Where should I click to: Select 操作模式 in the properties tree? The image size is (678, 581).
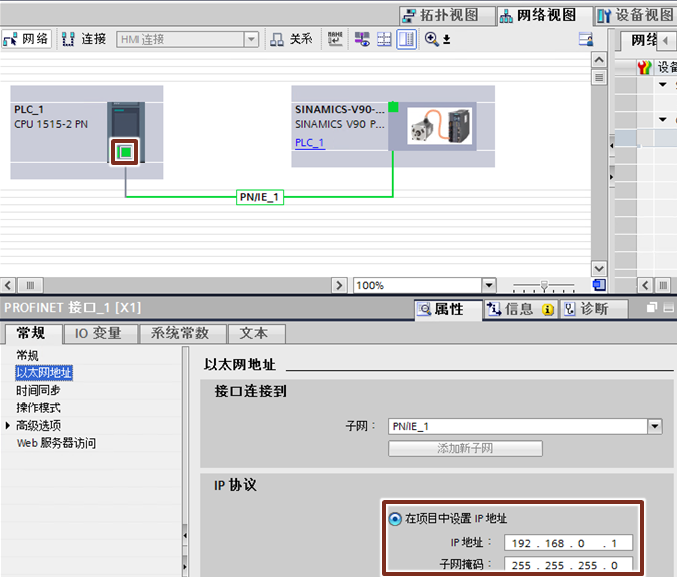[x=38, y=408]
